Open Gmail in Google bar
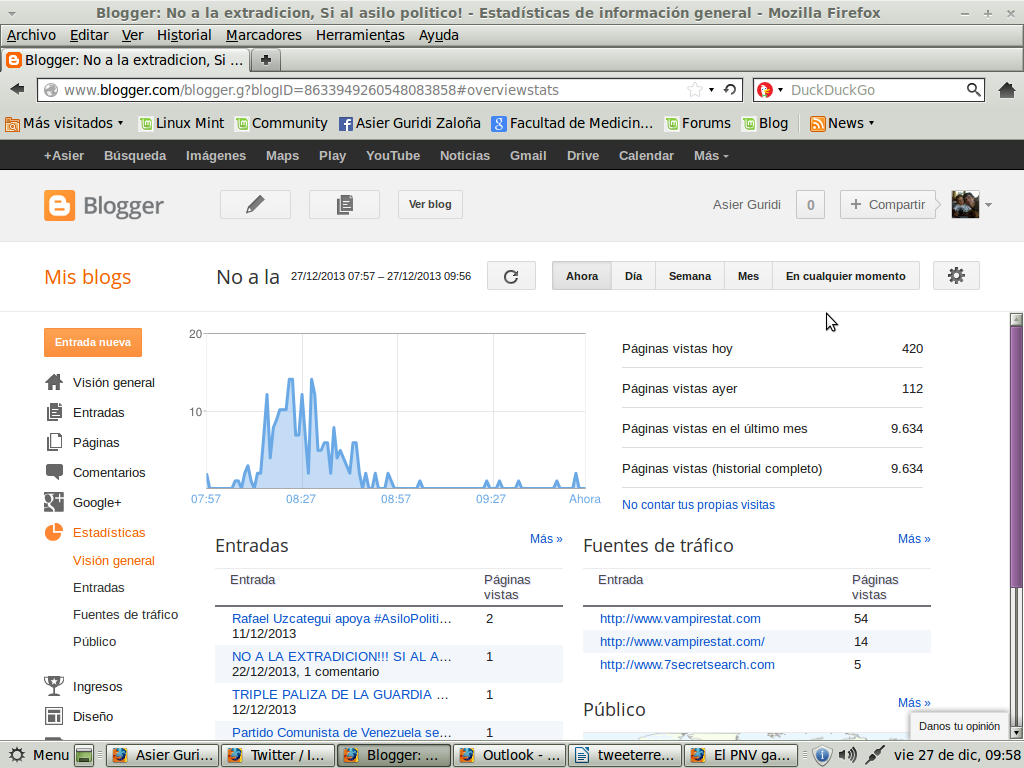 (x=528, y=155)
